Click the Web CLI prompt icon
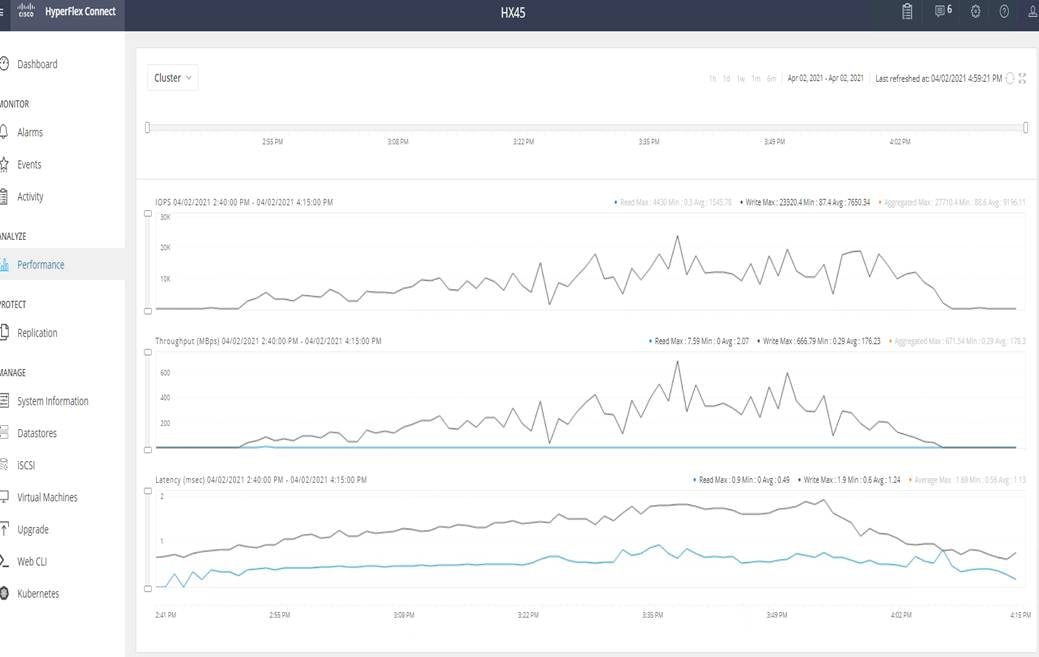Viewport: 1039px width, 657px height. click(x=4, y=561)
